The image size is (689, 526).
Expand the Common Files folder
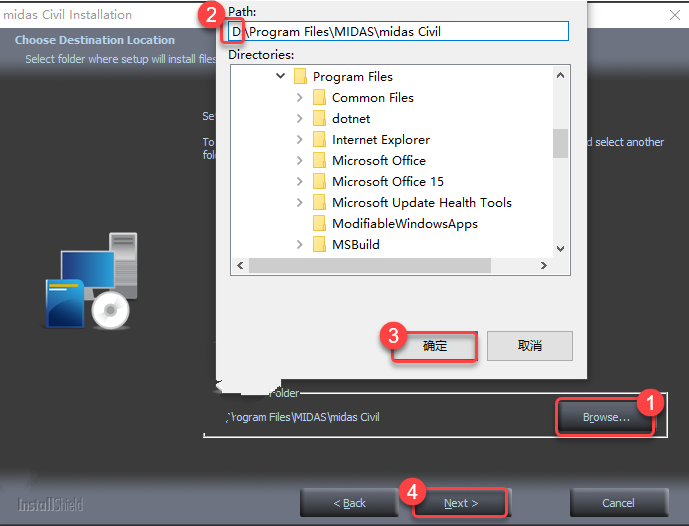299,97
